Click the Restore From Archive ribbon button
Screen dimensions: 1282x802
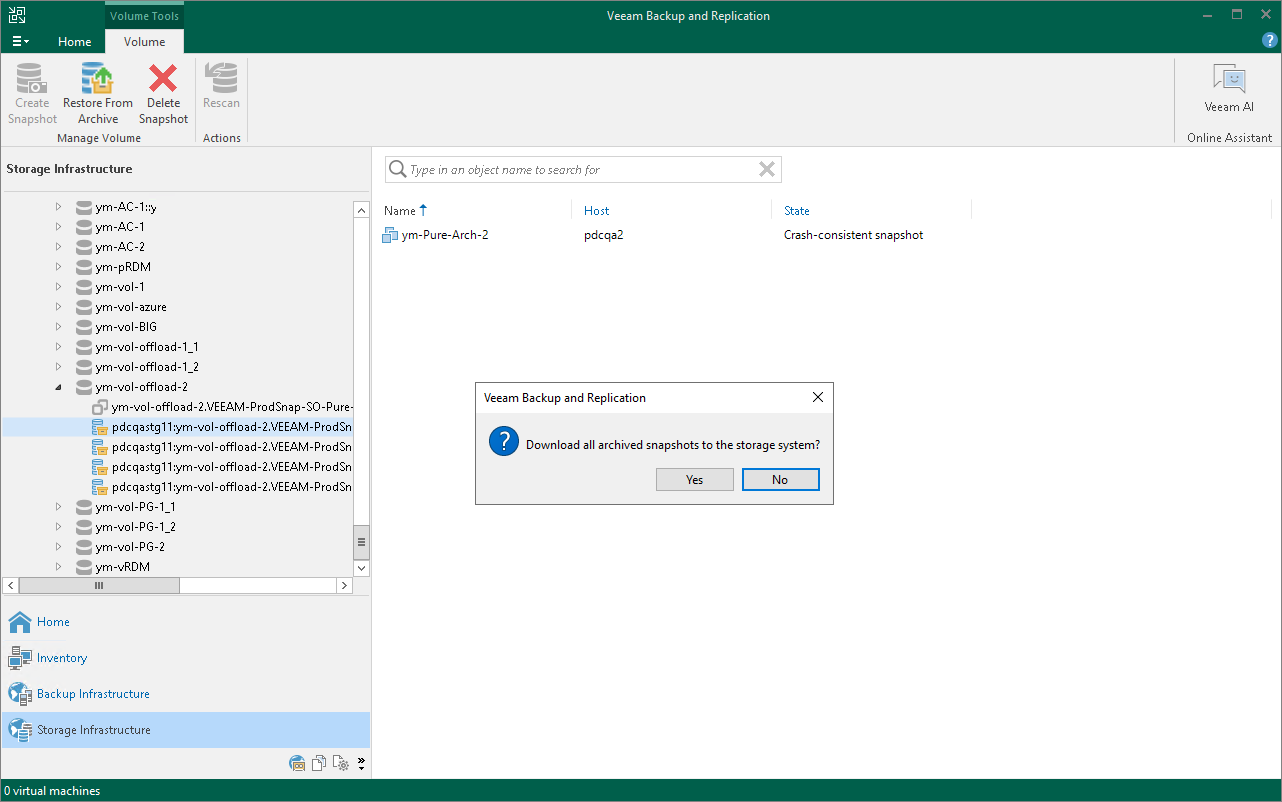[98, 93]
